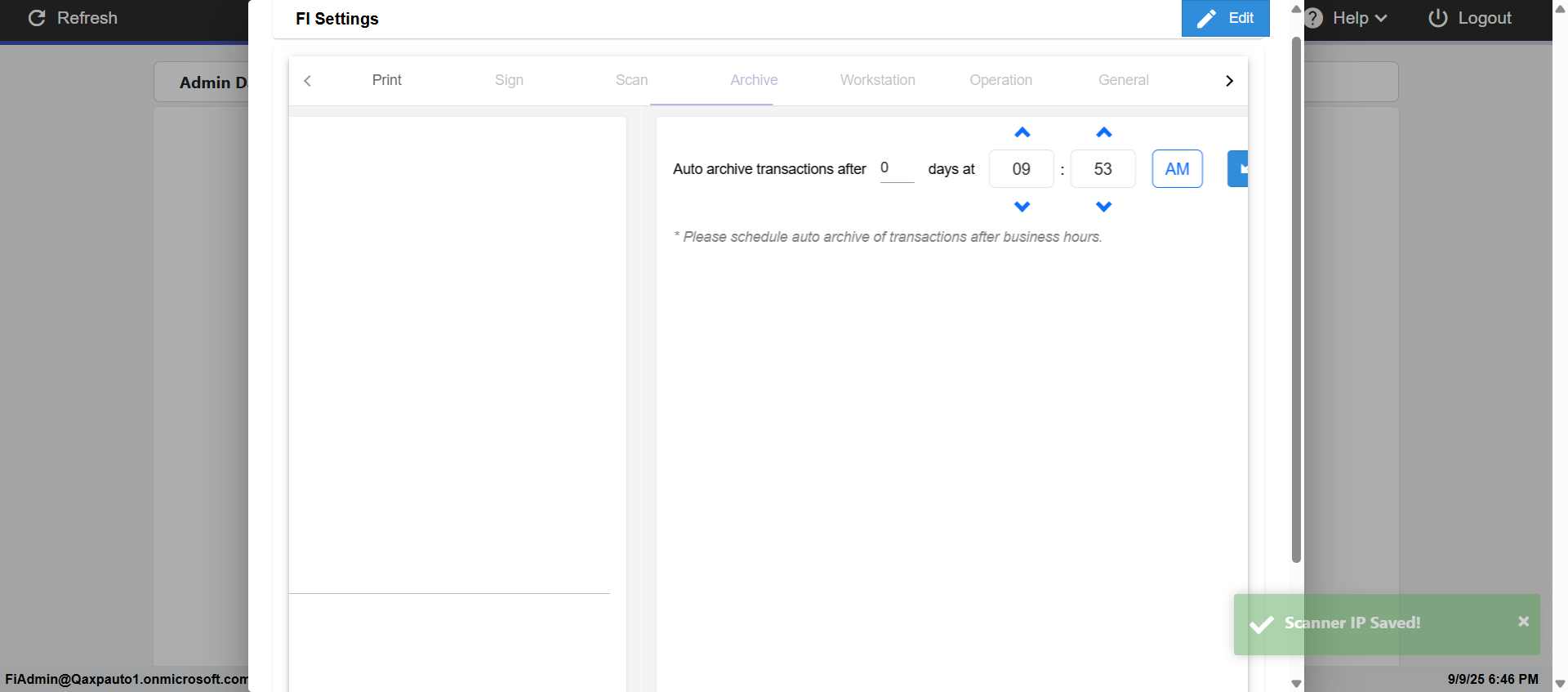This screenshot has width=1568, height=692.
Task: Click the Logout button
Action: (x=1470, y=18)
